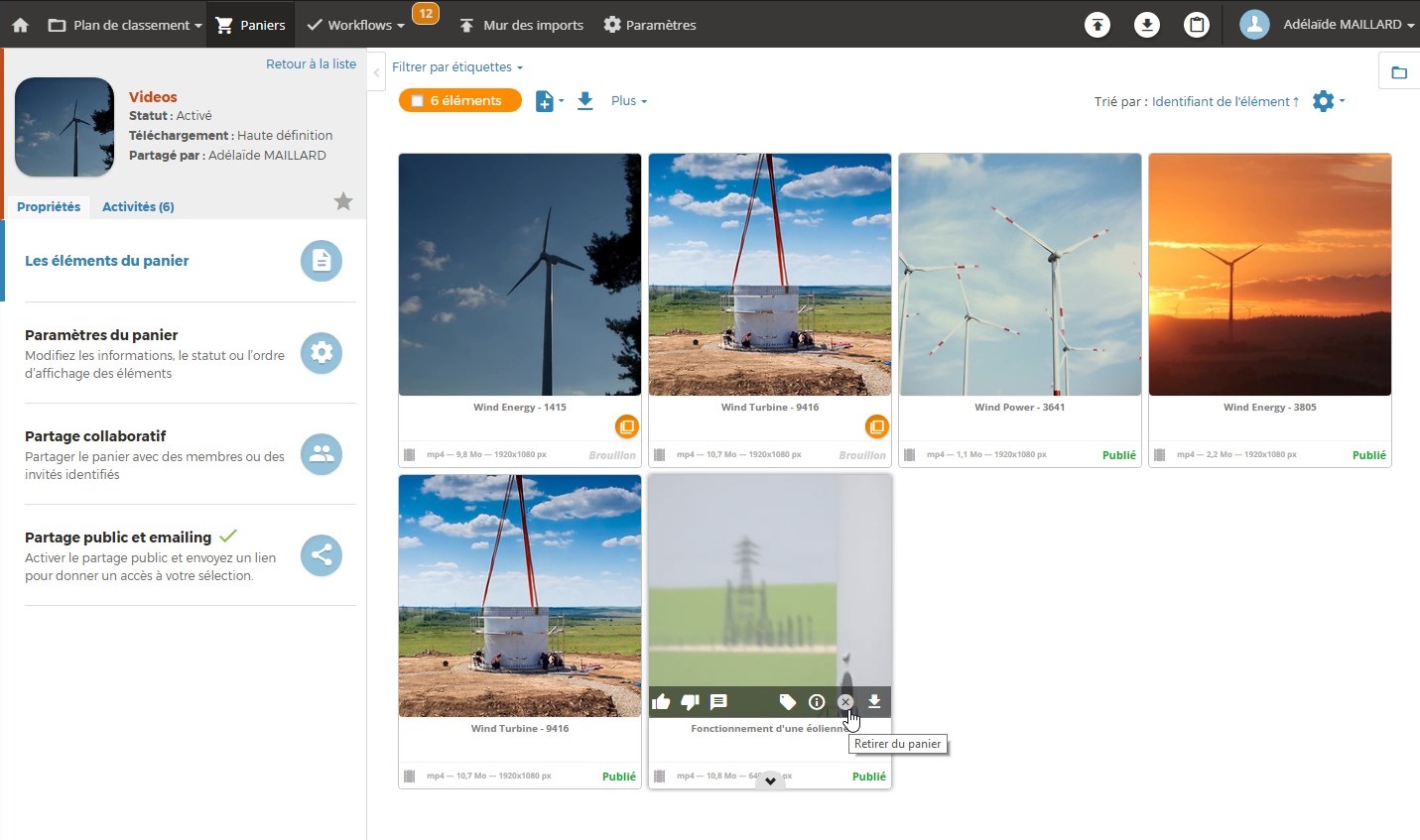
Task: Switch to the Propriétés tab
Action: tap(49, 206)
